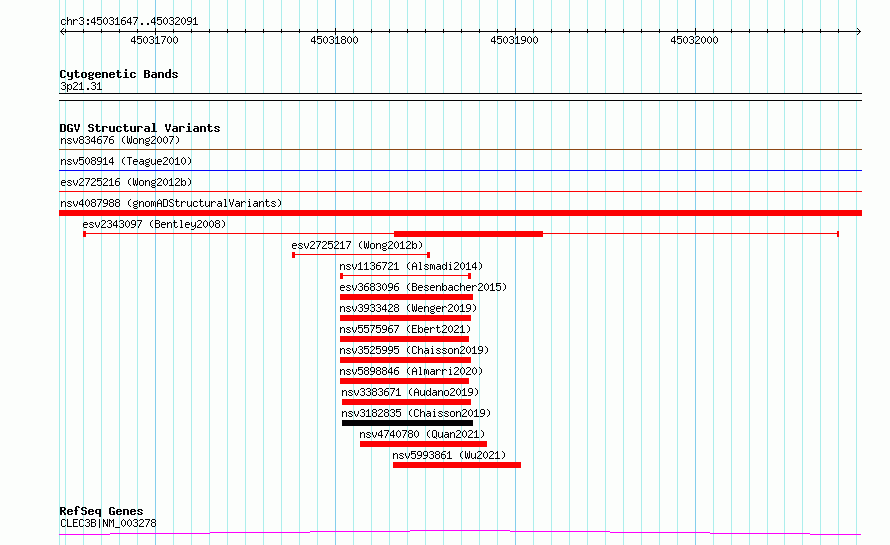Click the CLEC3B|NM_003278 gene label
This screenshot has width=890, height=545.
click(108, 523)
